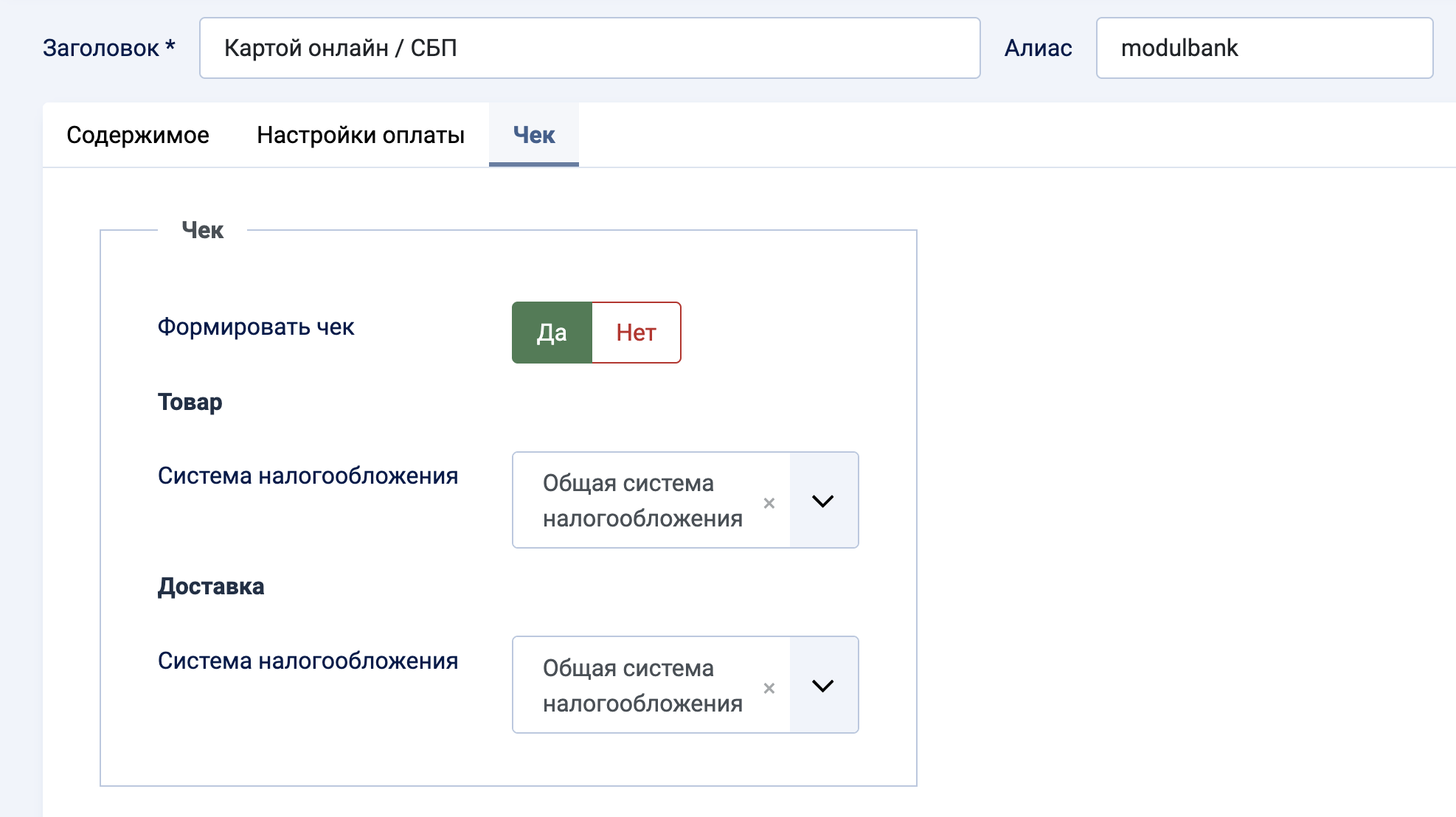
Task: Select the Чек tab
Action: pyautogui.click(x=533, y=135)
